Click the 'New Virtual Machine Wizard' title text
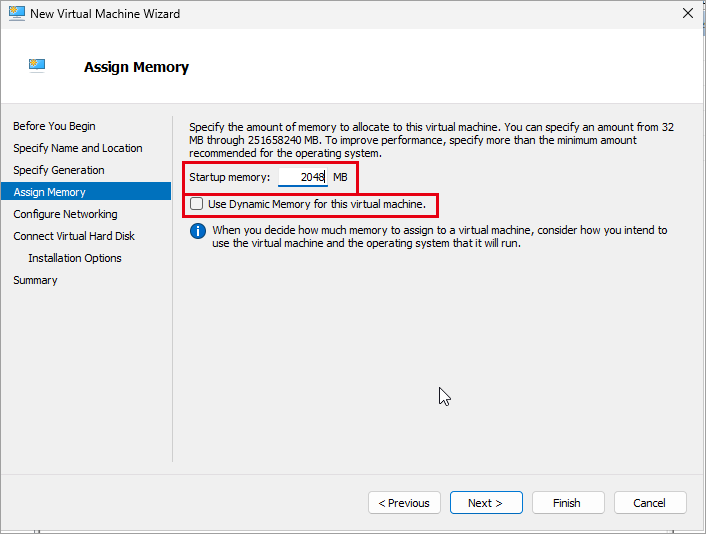 click(x=105, y=14)
